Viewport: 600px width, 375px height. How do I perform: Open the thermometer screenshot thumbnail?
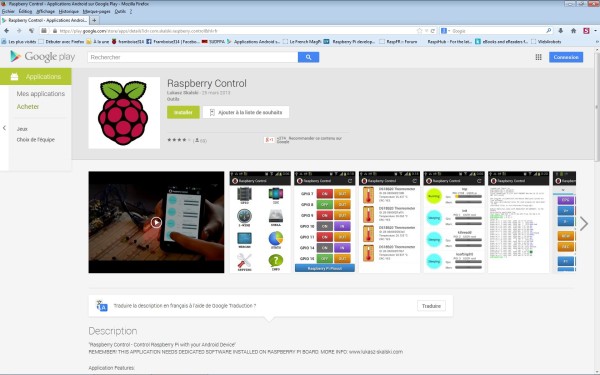(x=389, y=222)
